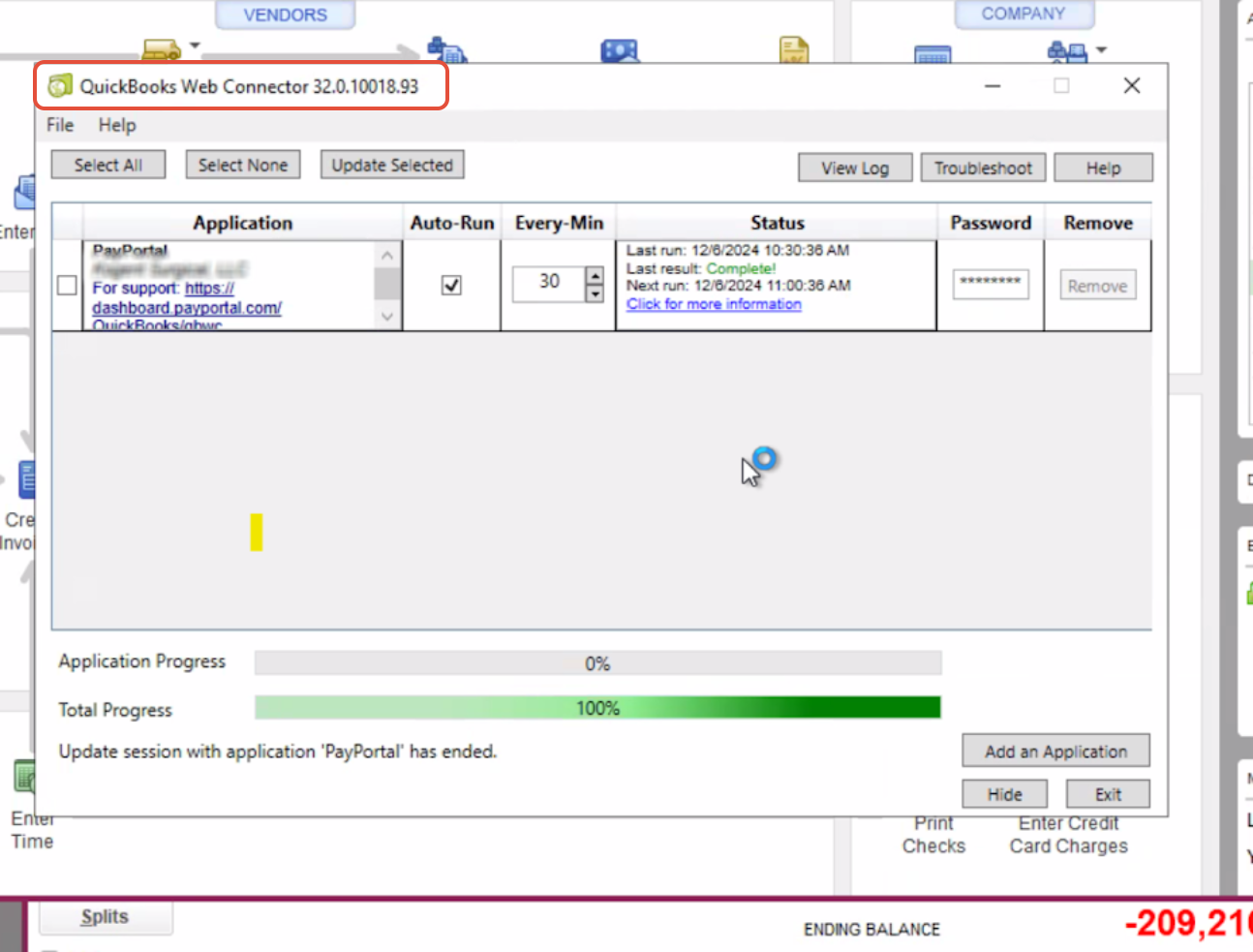This screenshot has width=1253, height=952.
Task: Open the Click for more information link
Action: point(714,304)
